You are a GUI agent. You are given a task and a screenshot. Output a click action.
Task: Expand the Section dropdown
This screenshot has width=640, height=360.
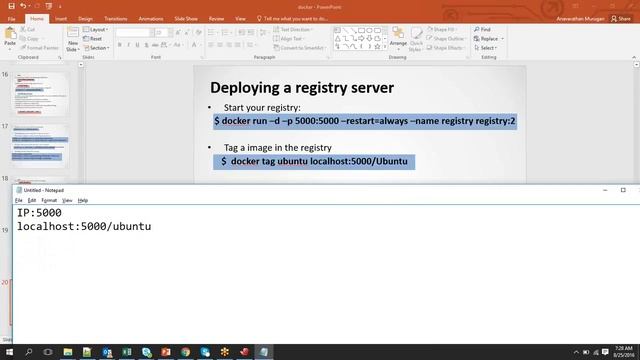tap(97, 48)
